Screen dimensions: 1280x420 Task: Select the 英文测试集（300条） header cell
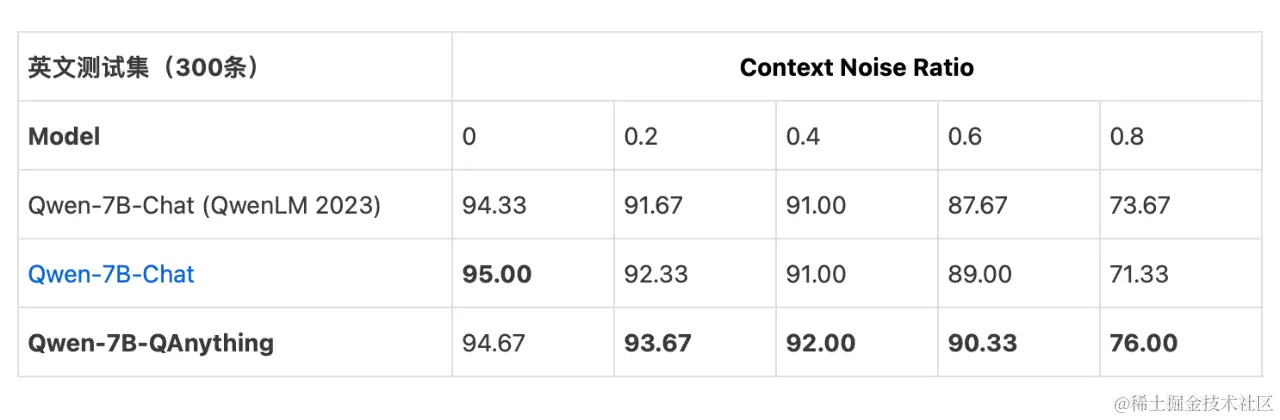coord(144,67)
